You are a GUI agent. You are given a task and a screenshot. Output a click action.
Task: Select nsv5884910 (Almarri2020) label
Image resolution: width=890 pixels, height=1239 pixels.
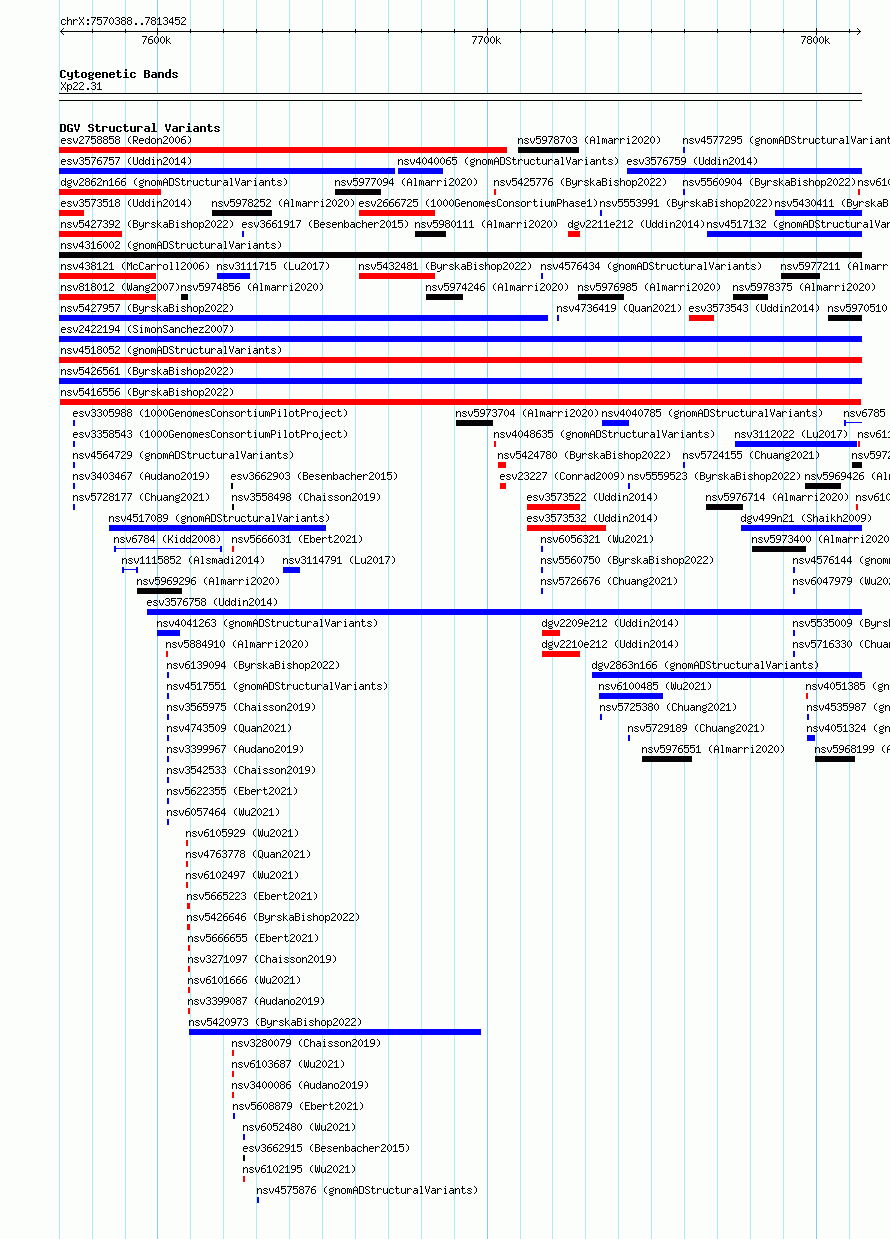coord(238,645)
